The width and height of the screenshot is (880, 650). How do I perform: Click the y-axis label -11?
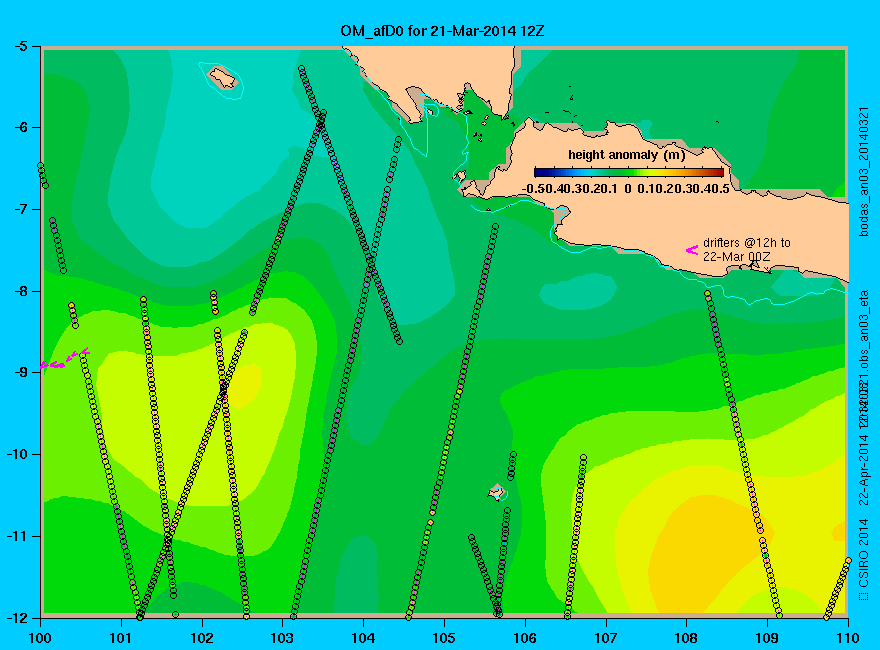click(16, 536)
